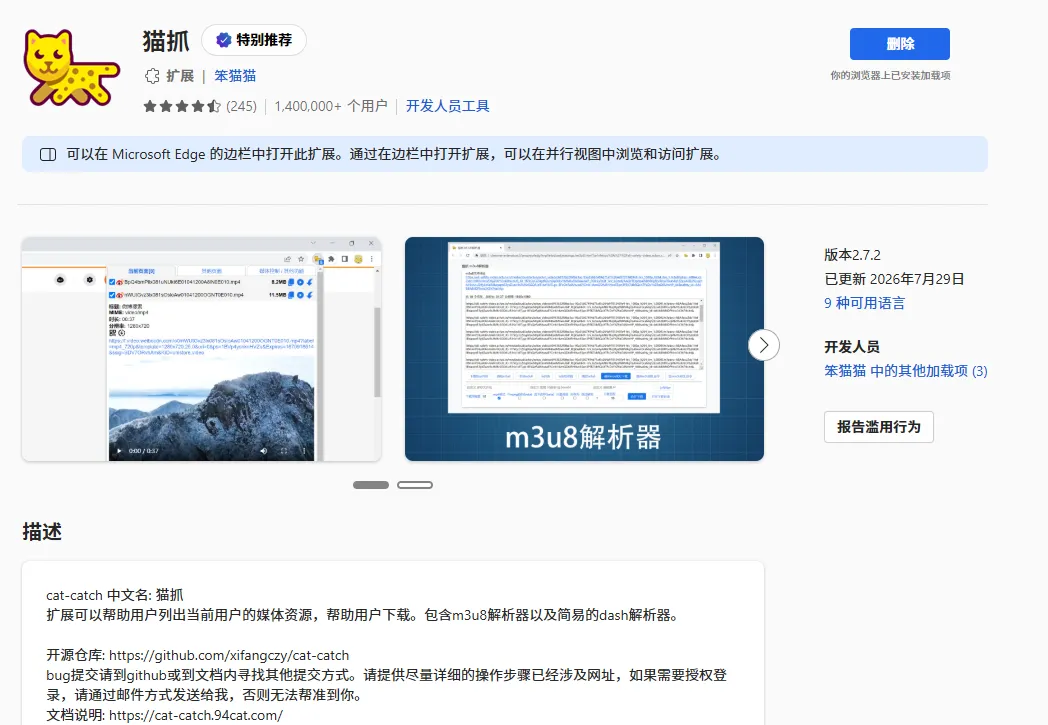1048x725 pixels.
Task: Click the cat-catch.94cat.com URL text
Action: pyautogui.click(x=196, y=716)
